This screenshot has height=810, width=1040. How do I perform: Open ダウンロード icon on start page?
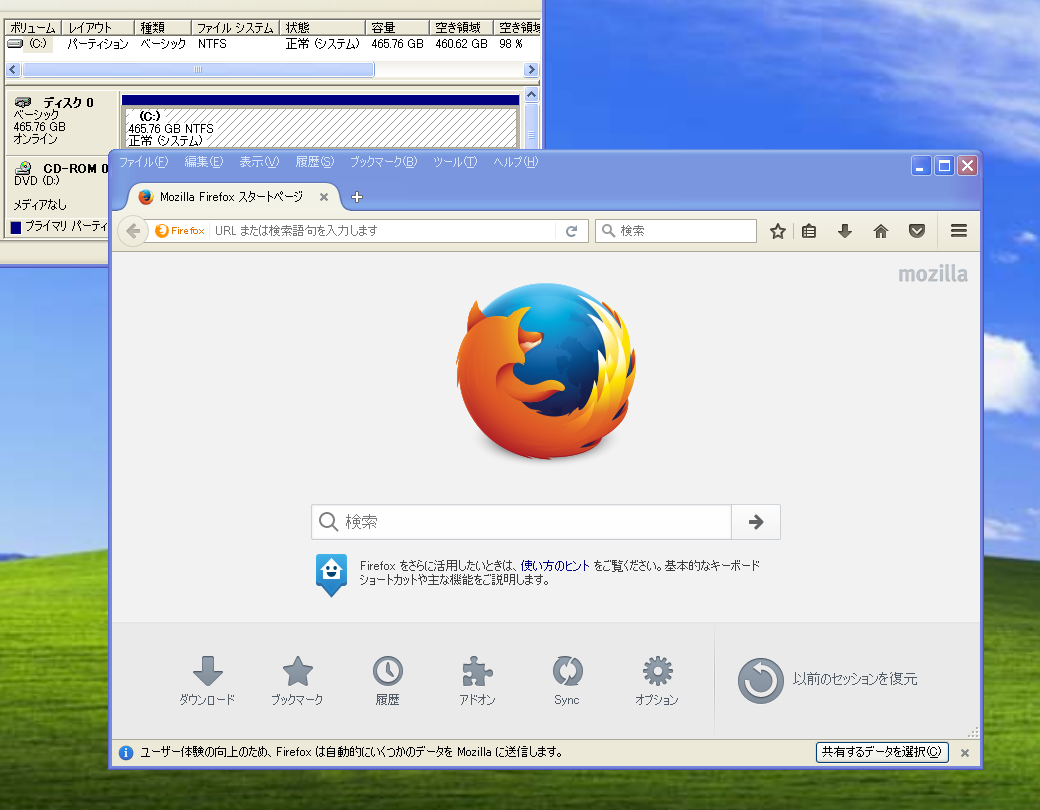(208, 681)
